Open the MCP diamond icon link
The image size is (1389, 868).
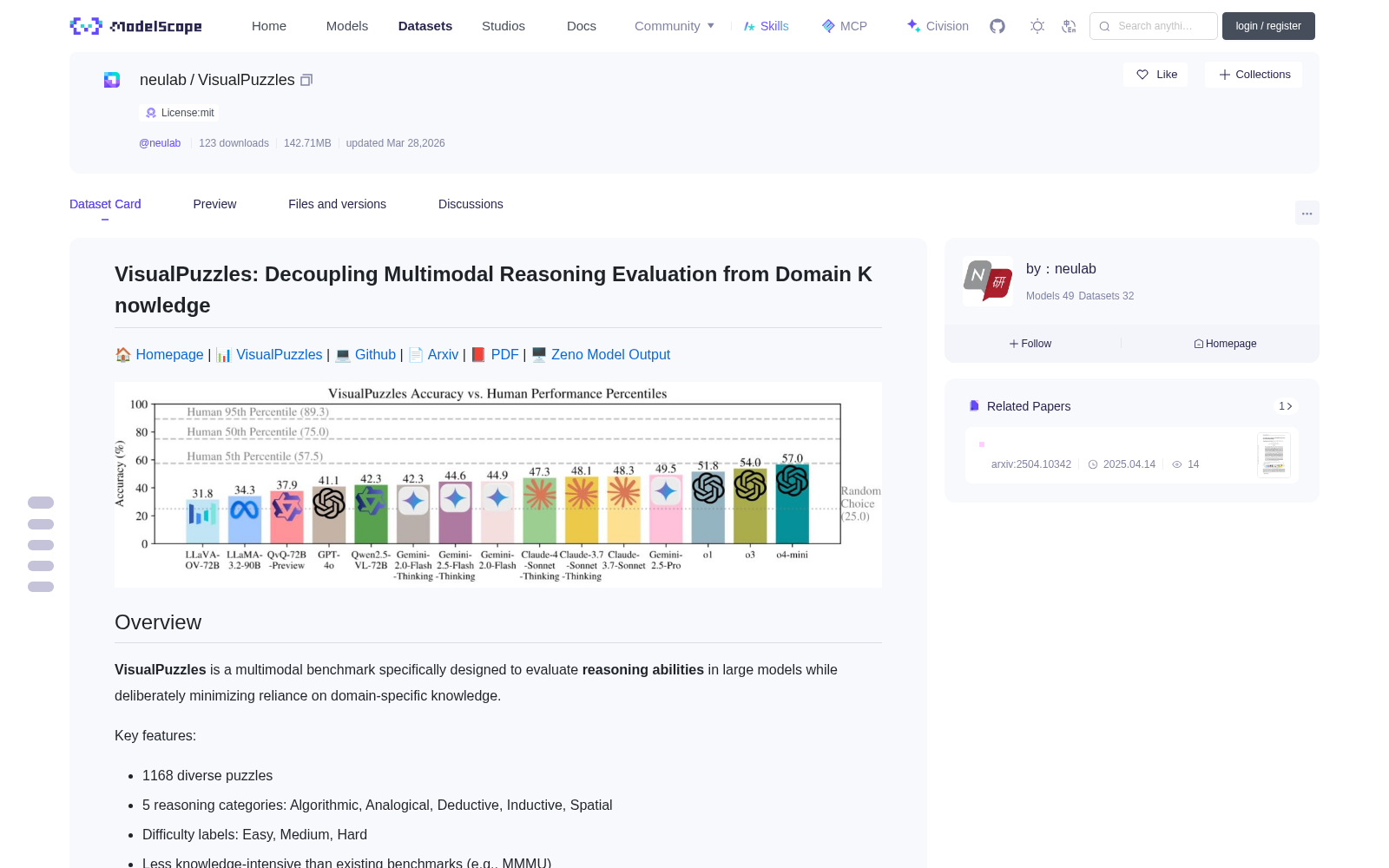[x=844, y=26]
